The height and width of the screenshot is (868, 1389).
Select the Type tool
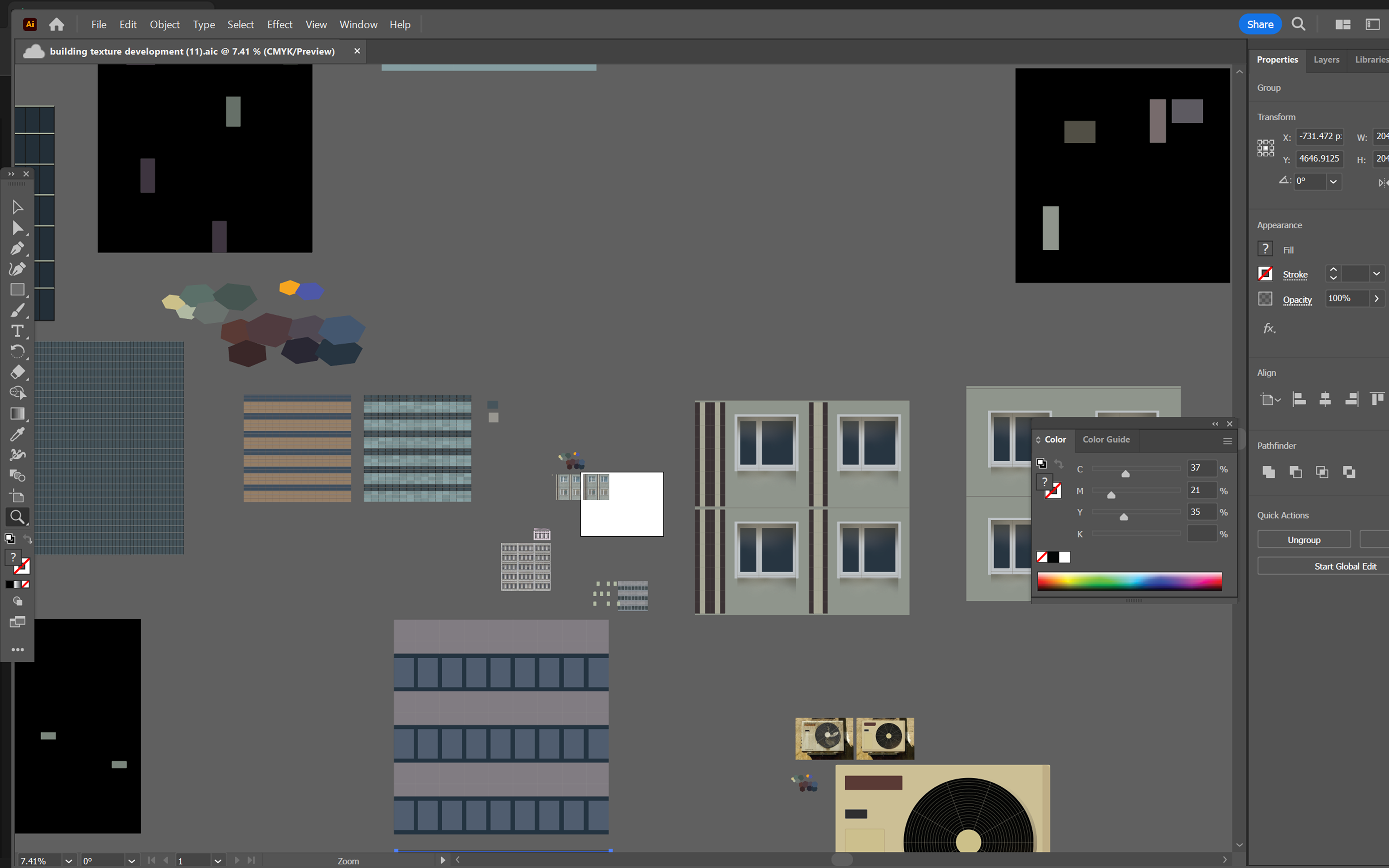(17, 331)
